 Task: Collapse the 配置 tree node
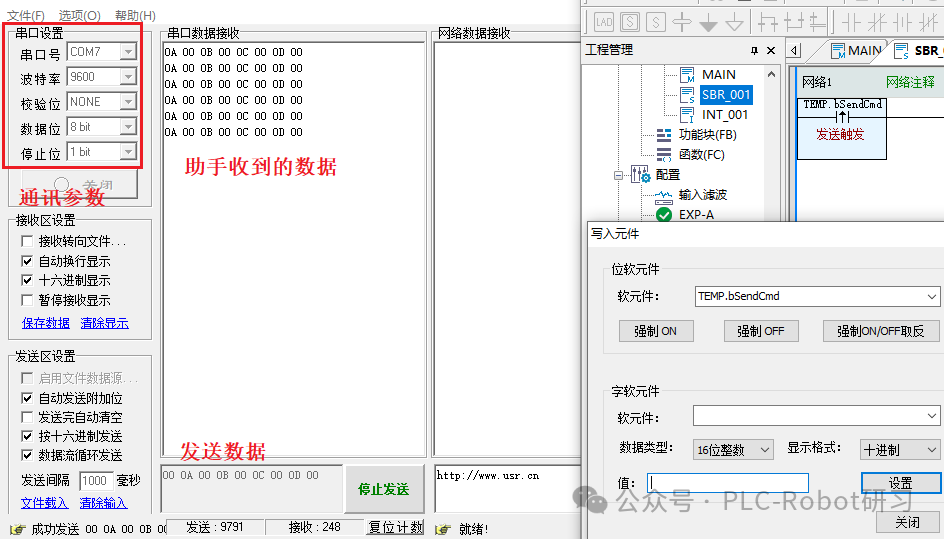coord(618,175)
